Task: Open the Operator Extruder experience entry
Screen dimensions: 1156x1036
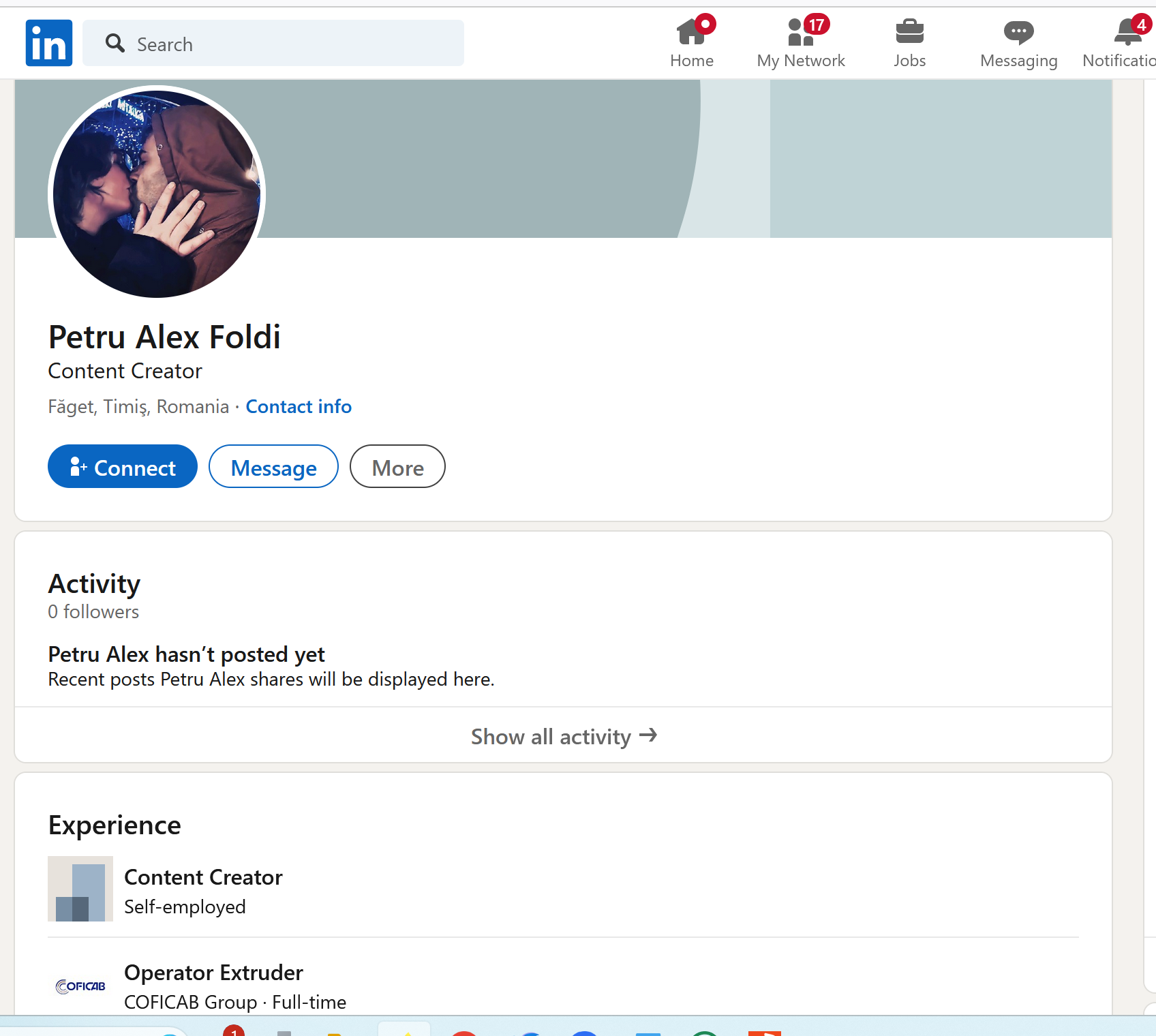Action: [213, 973]
